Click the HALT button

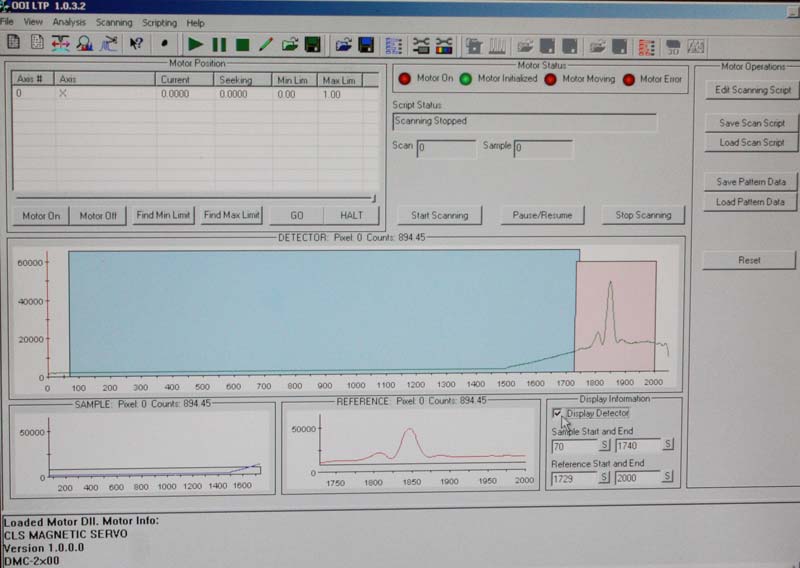coord(352,215)
